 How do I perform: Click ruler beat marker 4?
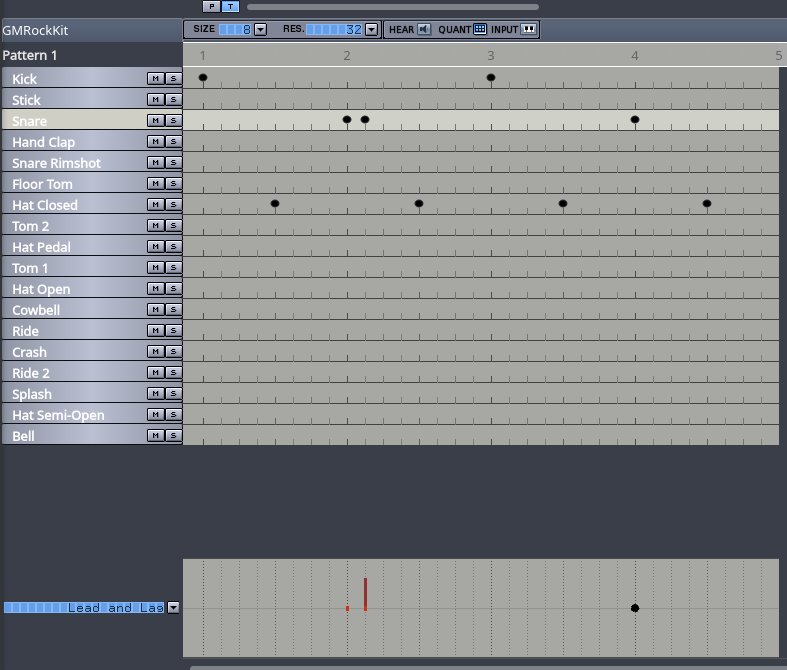pyautogui.click(x=635, y=56)
